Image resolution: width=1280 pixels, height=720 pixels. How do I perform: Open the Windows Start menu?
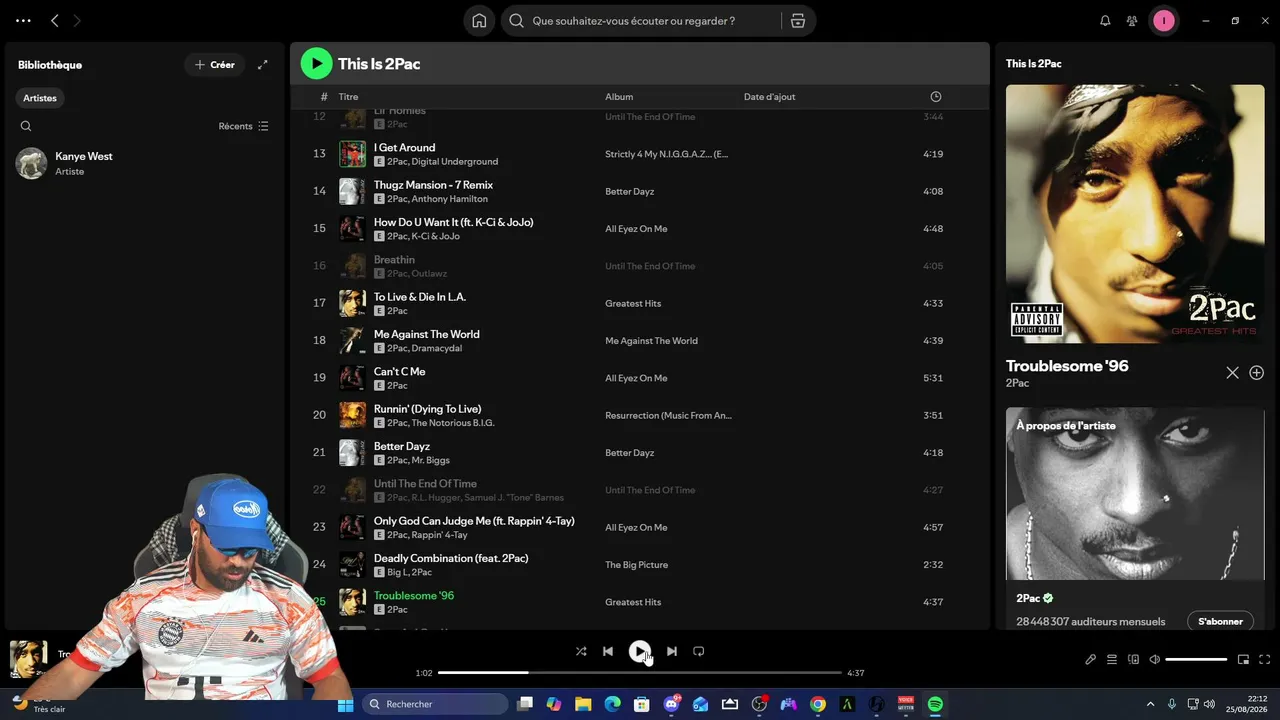(x=345, y=704)
